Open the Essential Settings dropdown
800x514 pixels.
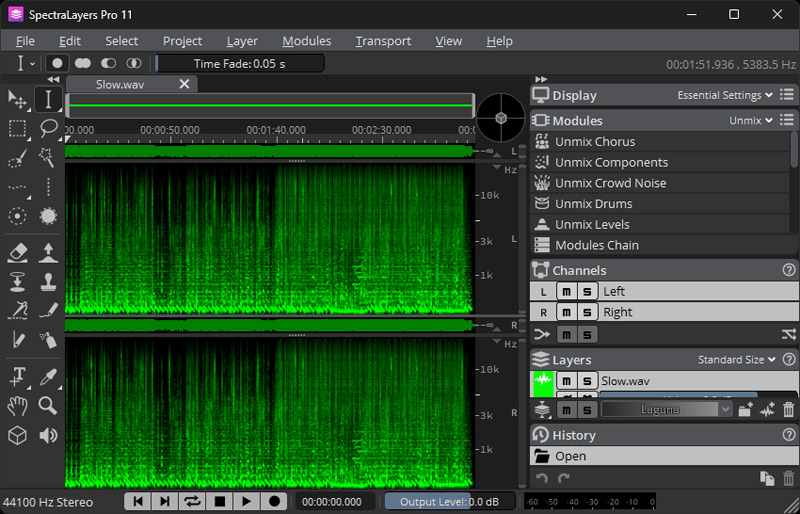coord(725,96)
